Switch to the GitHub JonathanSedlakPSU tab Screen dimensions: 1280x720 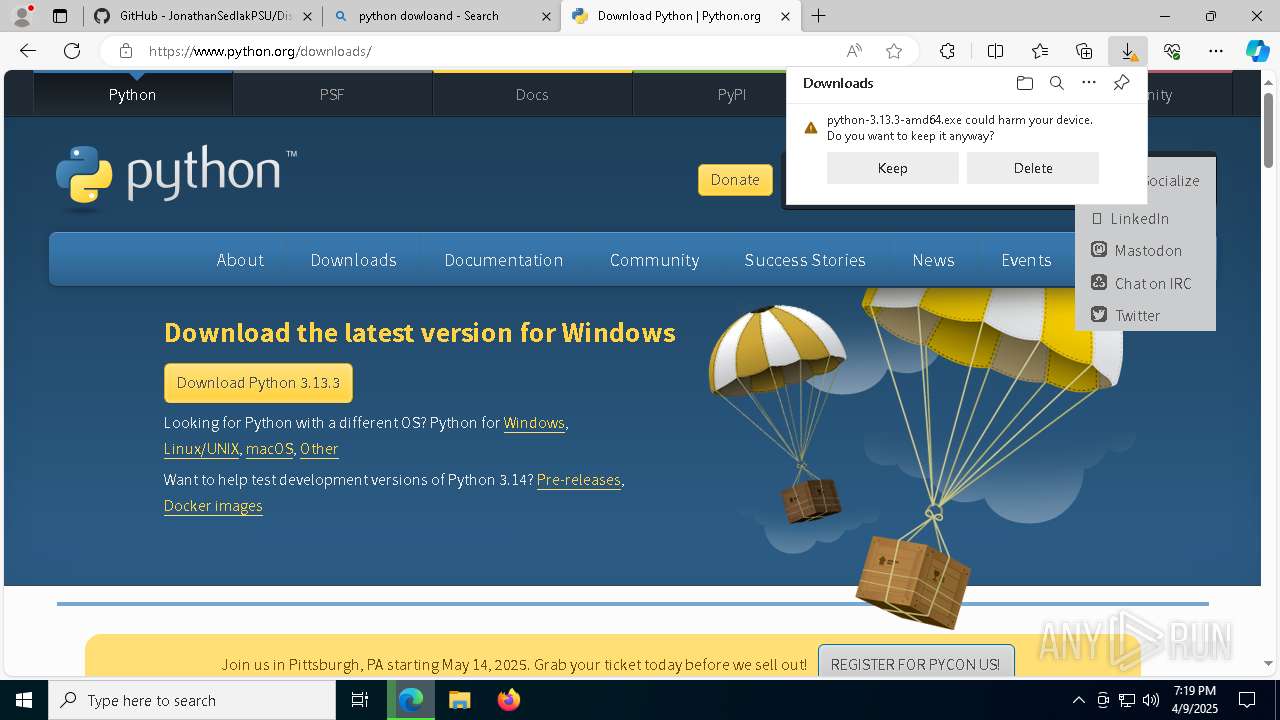point(202,16)
